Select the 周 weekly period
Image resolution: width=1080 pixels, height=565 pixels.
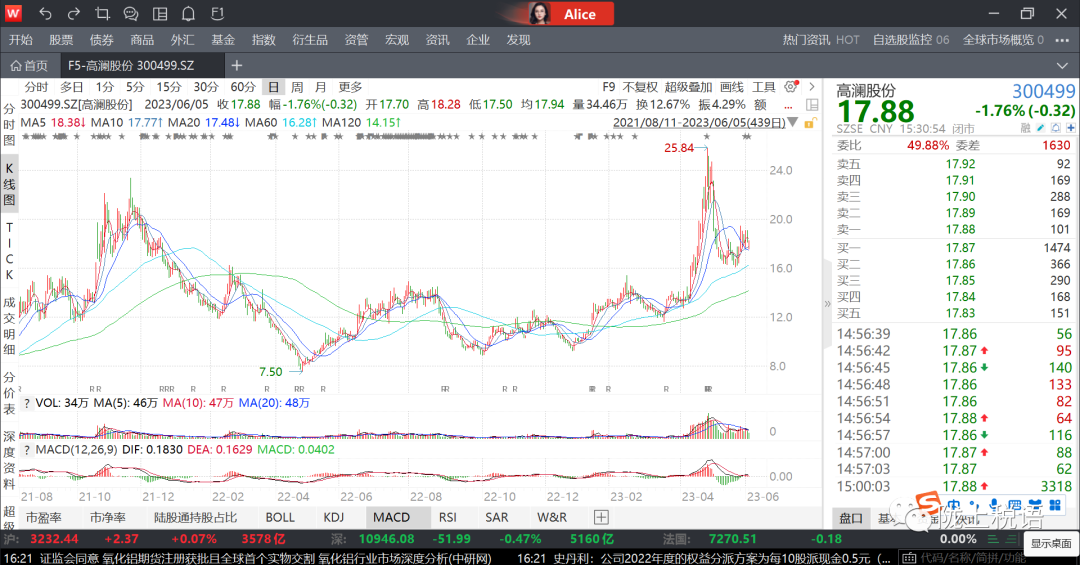click(x=297, y=87)
